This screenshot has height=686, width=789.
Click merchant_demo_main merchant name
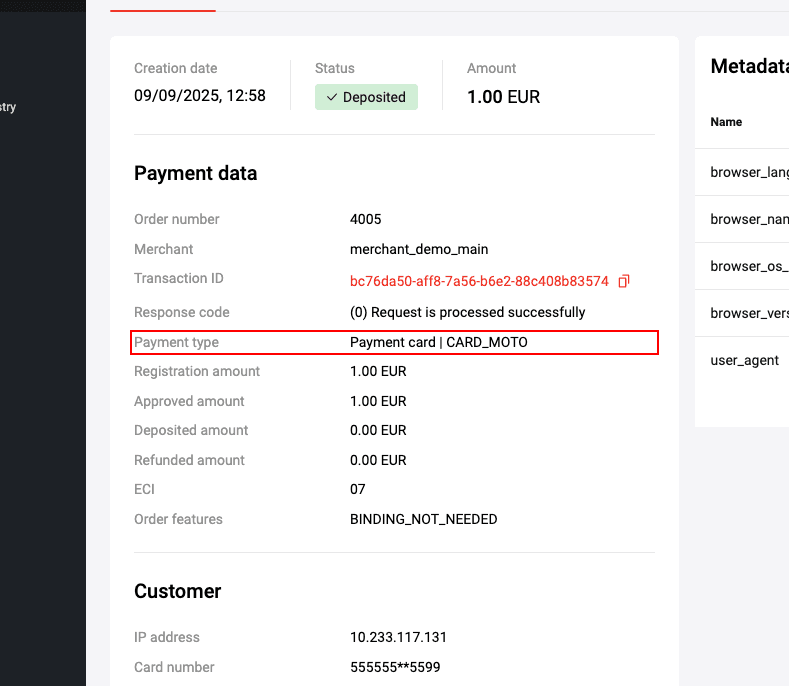(419, 249)
